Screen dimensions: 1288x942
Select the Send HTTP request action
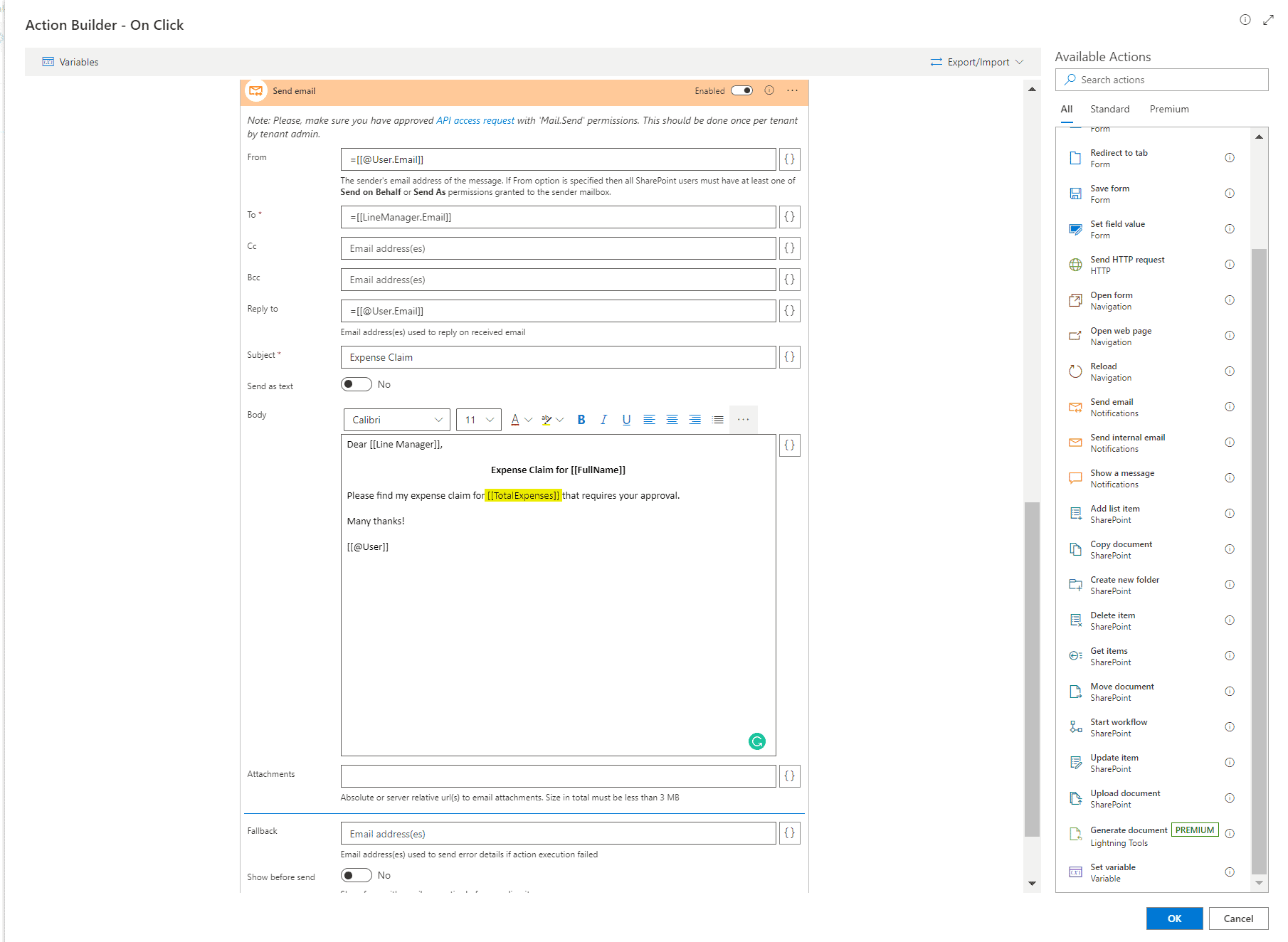tap(1127, 264)
